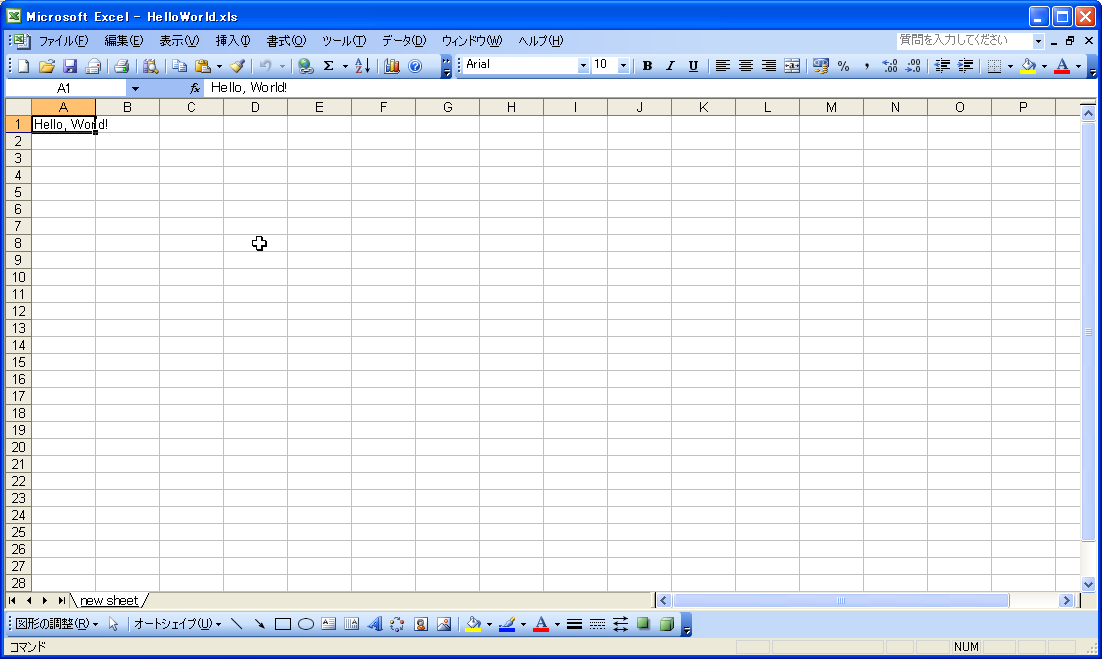Viewport: 1102px width, 659px height.
Task: Open the paste options dropdown arrow
Action: click(219, 66)
